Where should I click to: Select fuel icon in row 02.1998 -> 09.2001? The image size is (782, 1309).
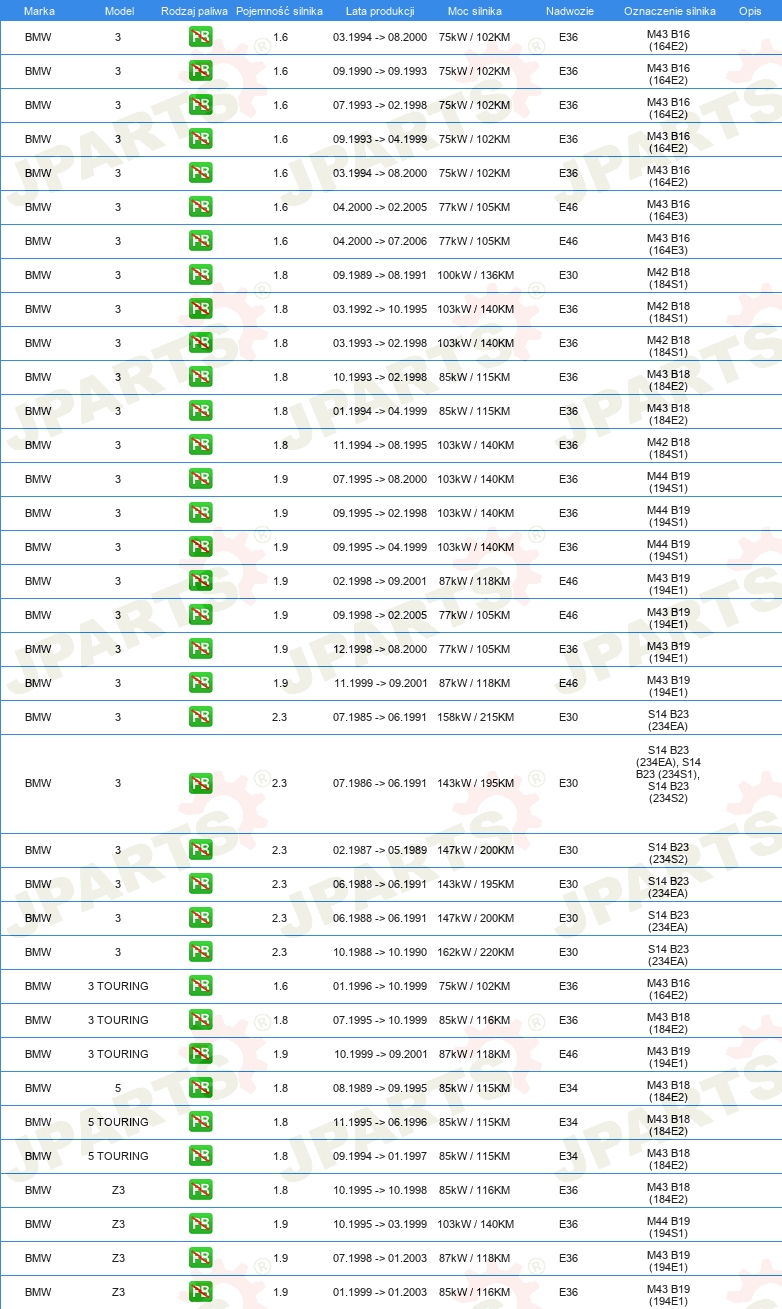pos(200,581)
